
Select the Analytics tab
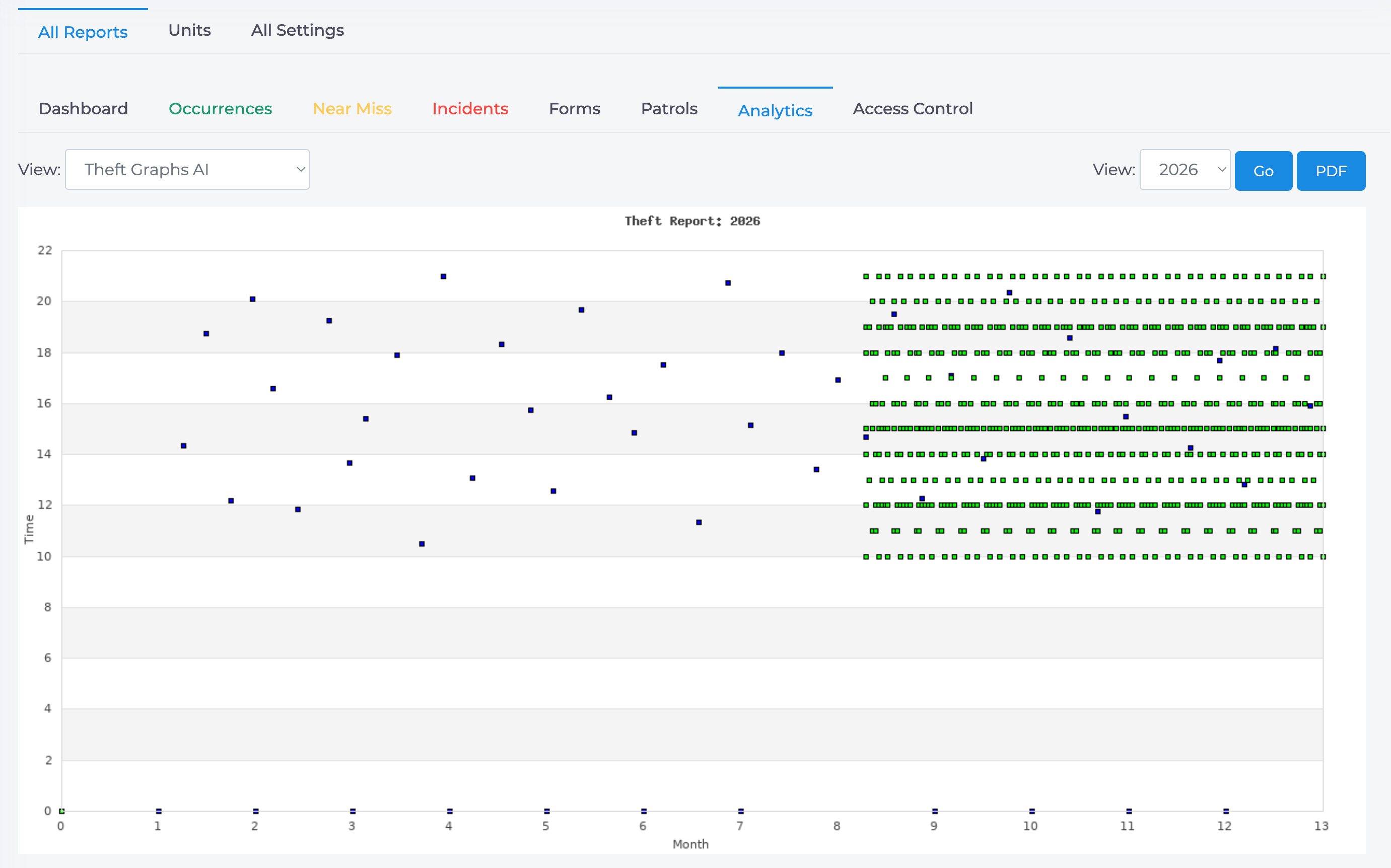(x=775, y=110)
